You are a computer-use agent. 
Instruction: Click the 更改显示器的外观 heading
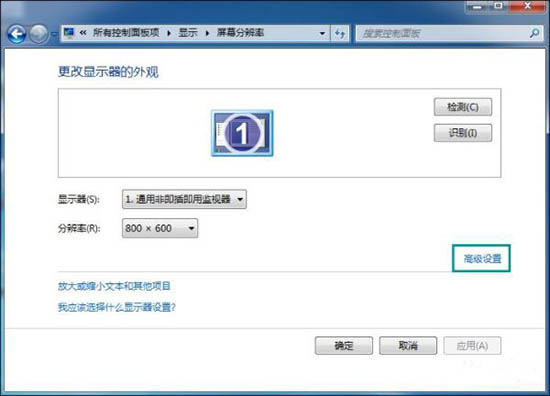[108, 72]
